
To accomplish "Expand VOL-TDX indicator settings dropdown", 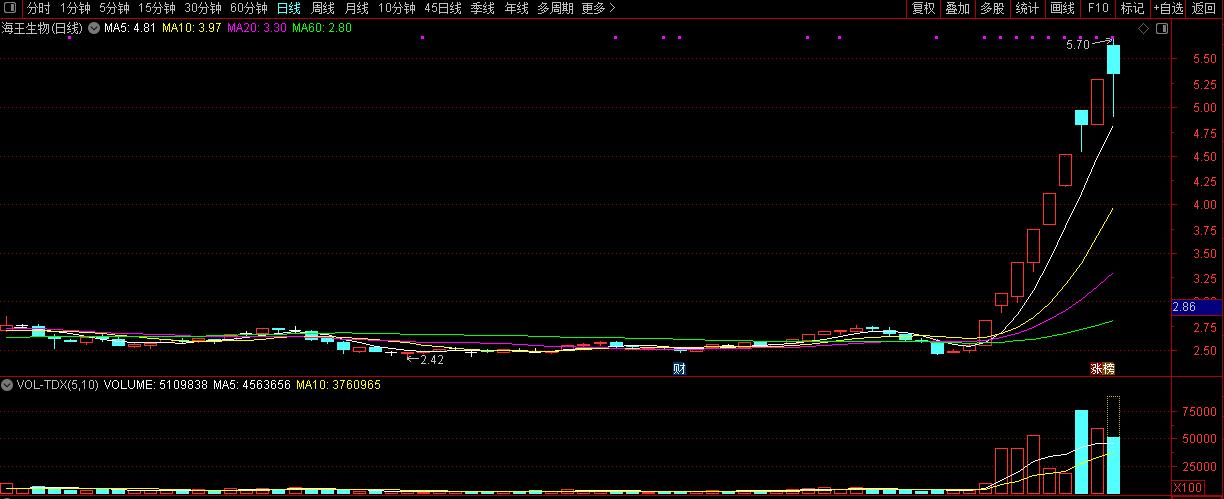I will tap(8, 384).
